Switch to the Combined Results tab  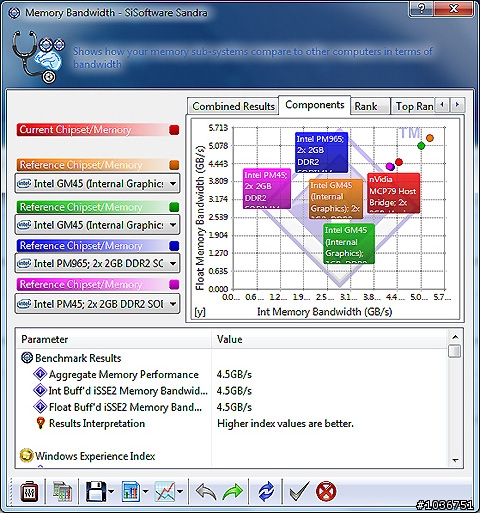point(233,106)
